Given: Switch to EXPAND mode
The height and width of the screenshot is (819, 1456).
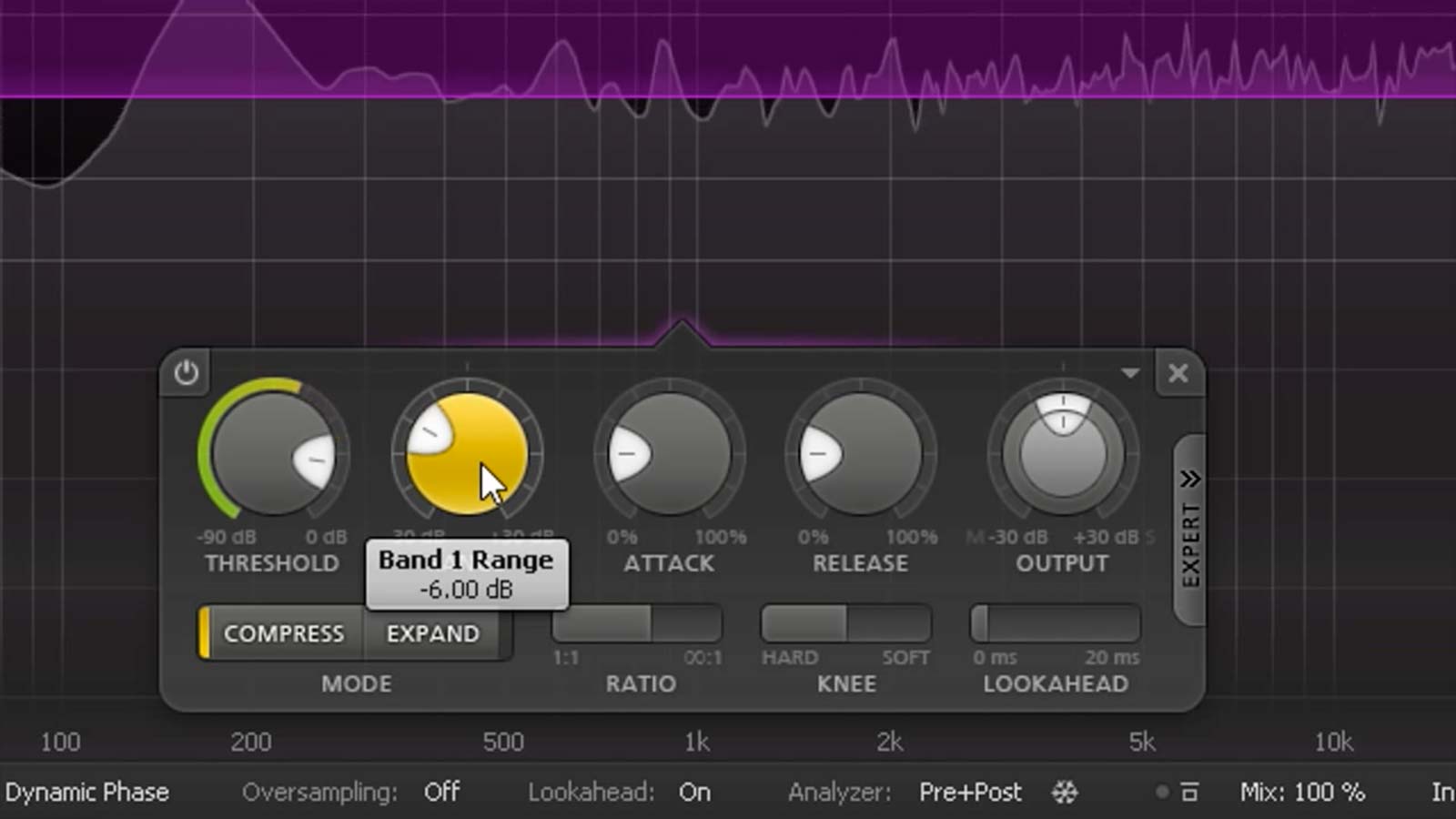Looking at the screenshot, I should [x=434, y=632].
